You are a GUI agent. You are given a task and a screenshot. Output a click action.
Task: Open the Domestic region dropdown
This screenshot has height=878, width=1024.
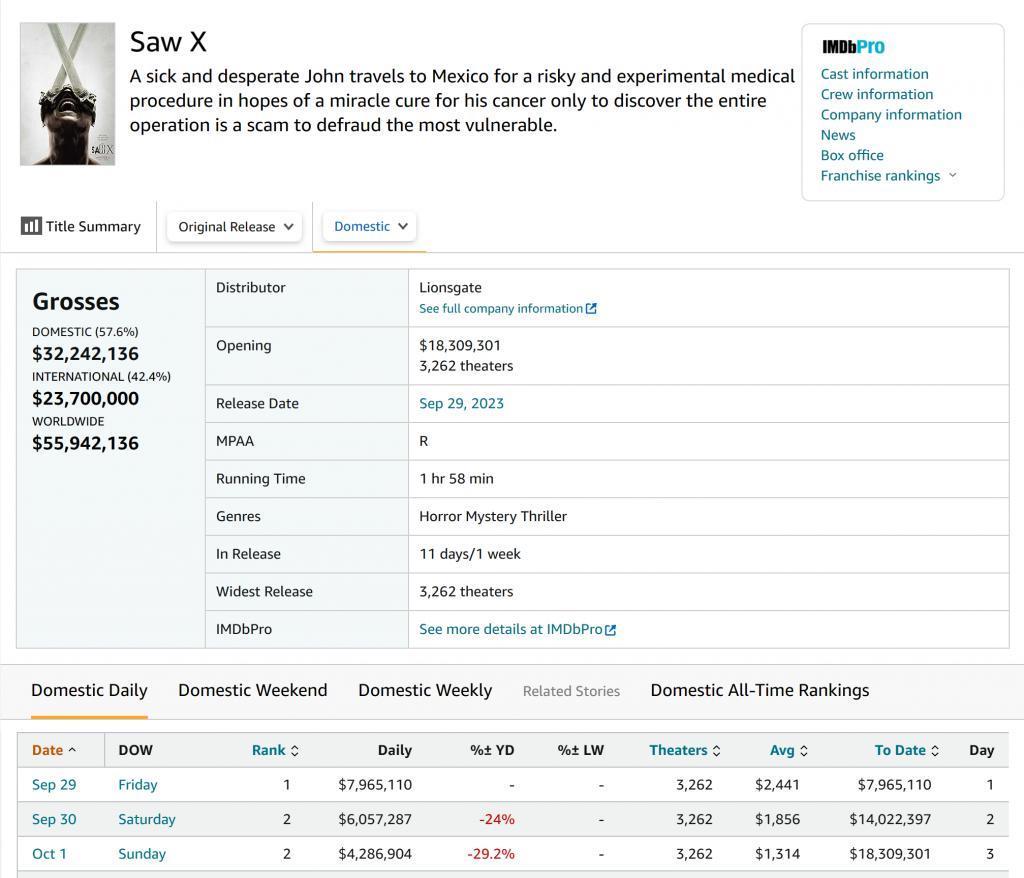pyautogui.click(x=370, y=226)
